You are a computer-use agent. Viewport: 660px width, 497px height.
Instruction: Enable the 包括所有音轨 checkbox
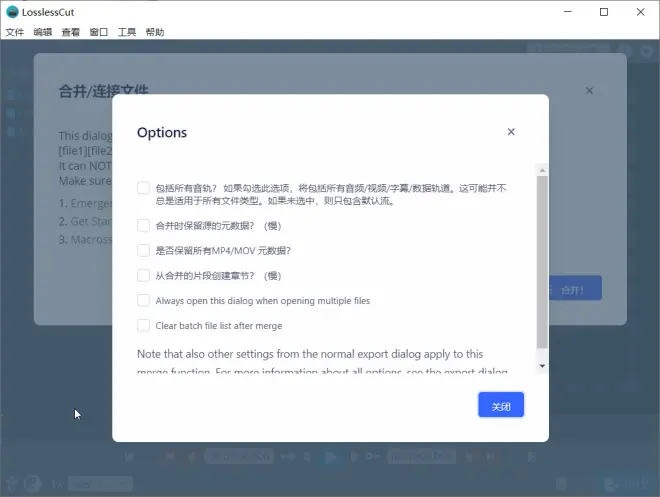point(143,188)
